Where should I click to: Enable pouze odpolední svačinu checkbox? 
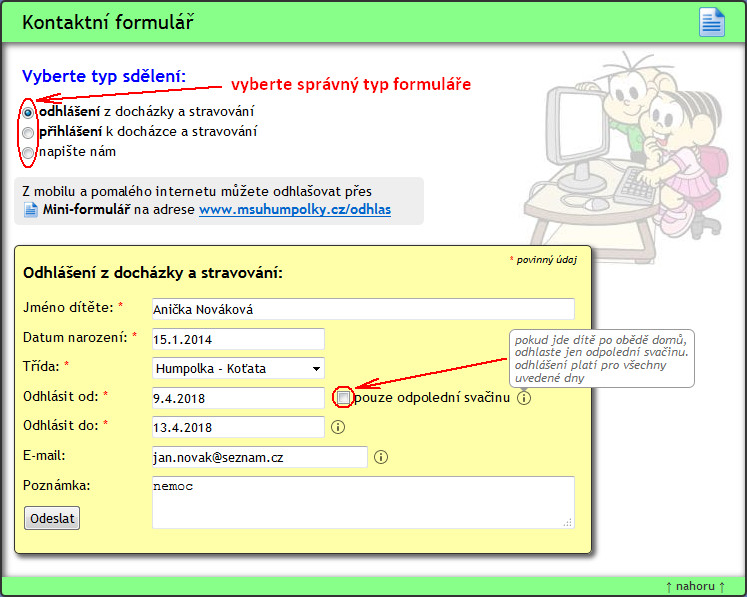(x=343, y=398)
